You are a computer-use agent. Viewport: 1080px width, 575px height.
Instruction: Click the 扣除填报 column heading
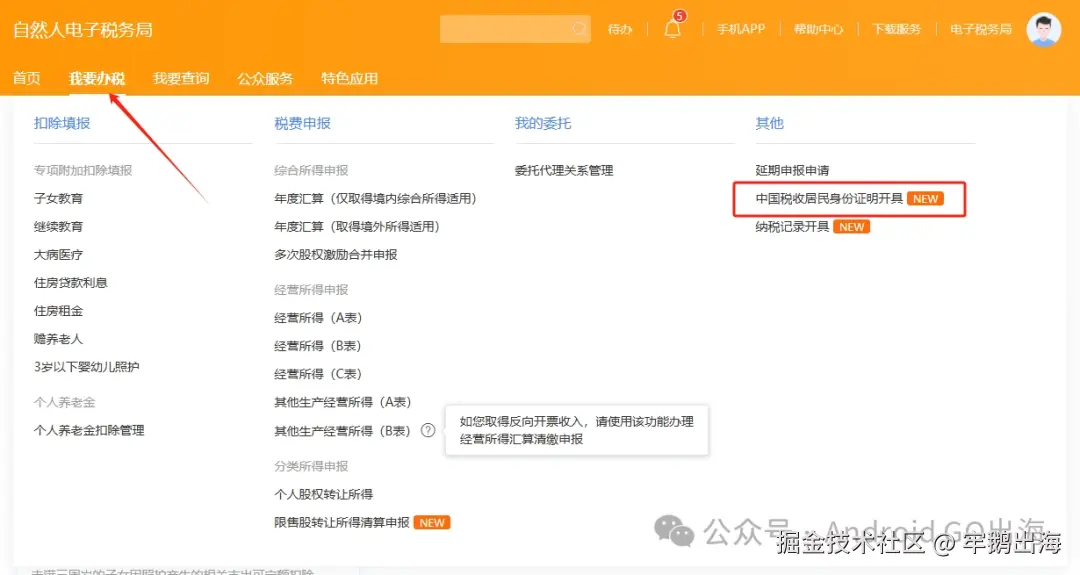(62, 123)
